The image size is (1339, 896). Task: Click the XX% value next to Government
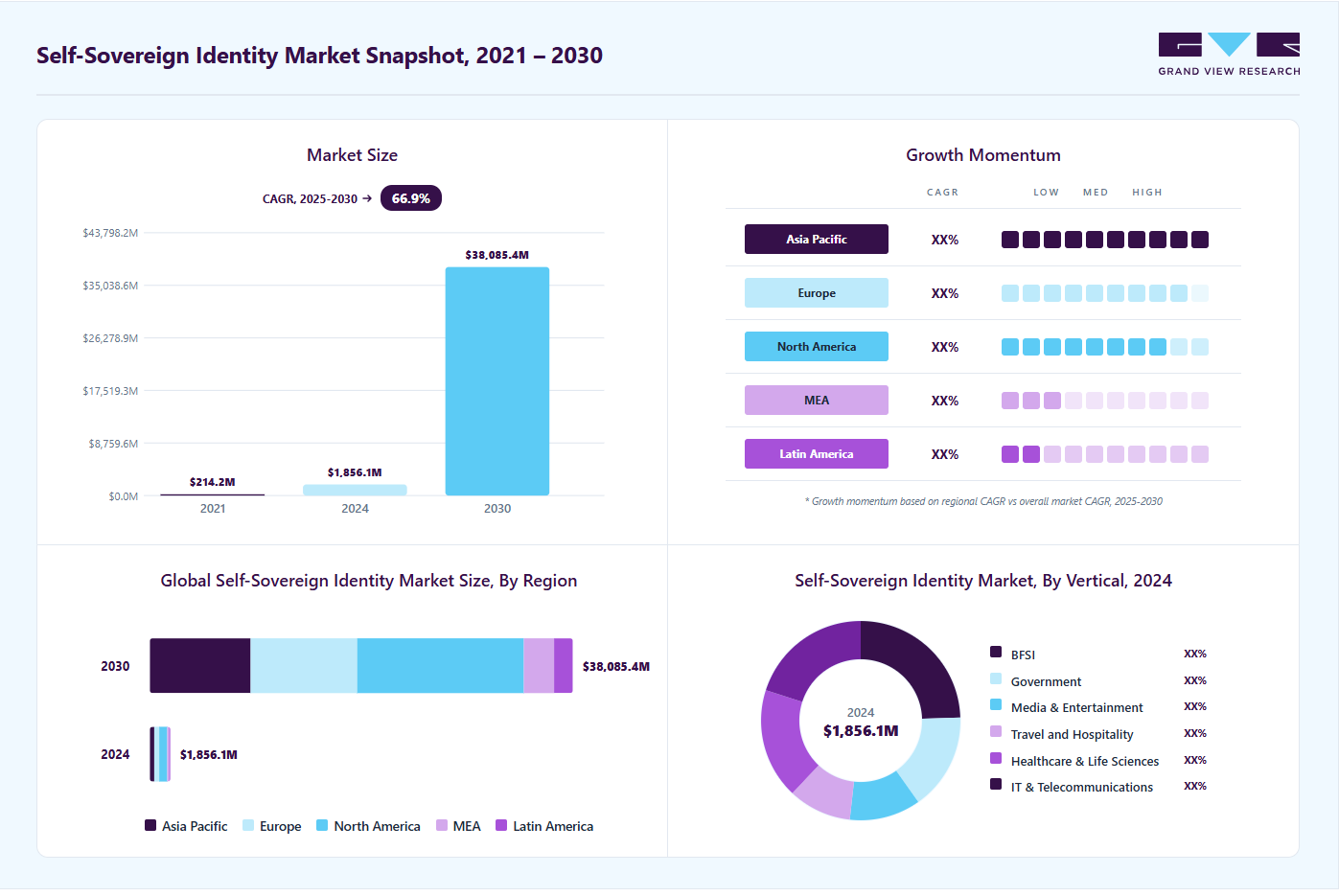1195,680
